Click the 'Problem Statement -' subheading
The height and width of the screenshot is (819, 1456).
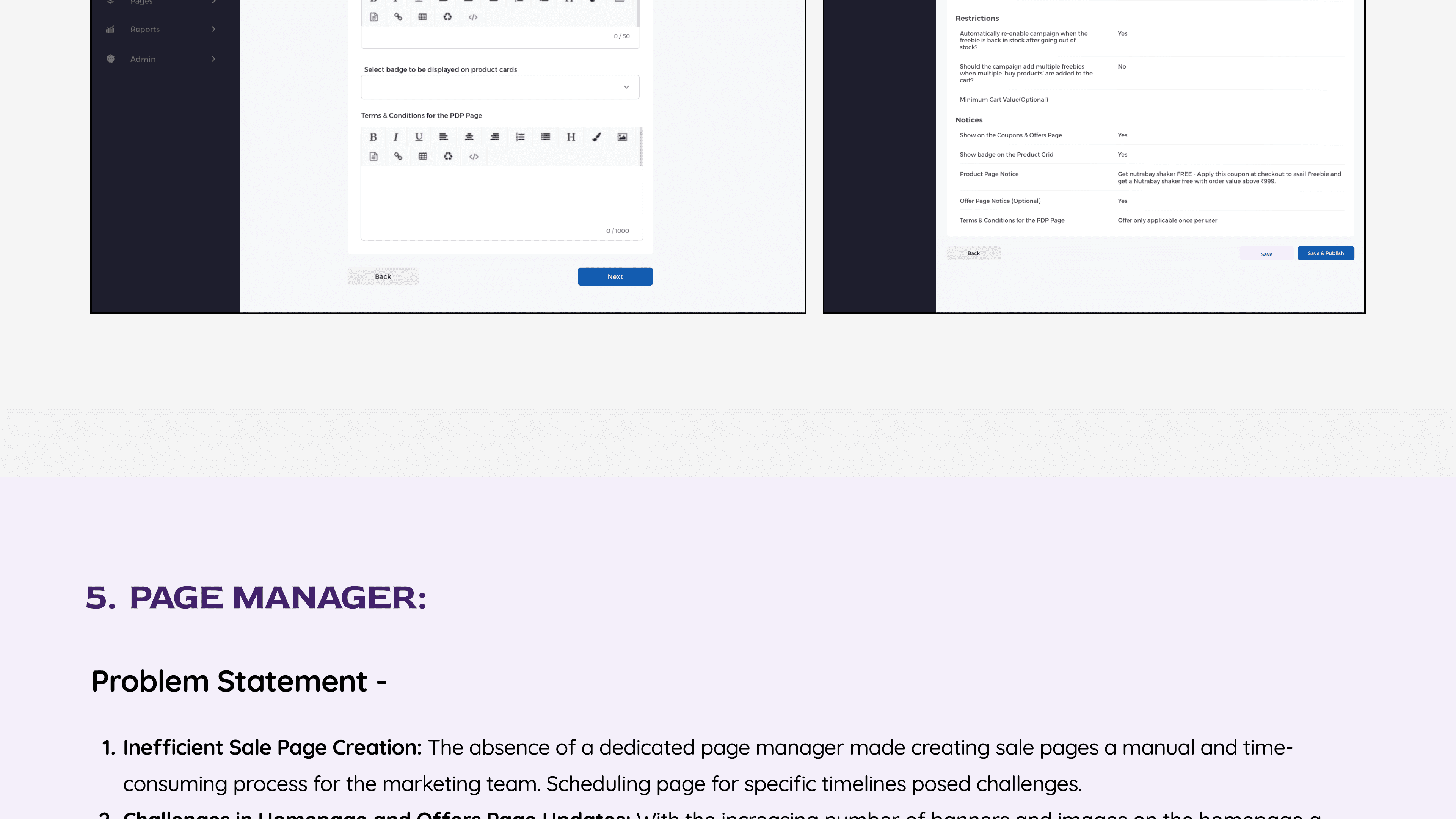(x=239, y=681)
